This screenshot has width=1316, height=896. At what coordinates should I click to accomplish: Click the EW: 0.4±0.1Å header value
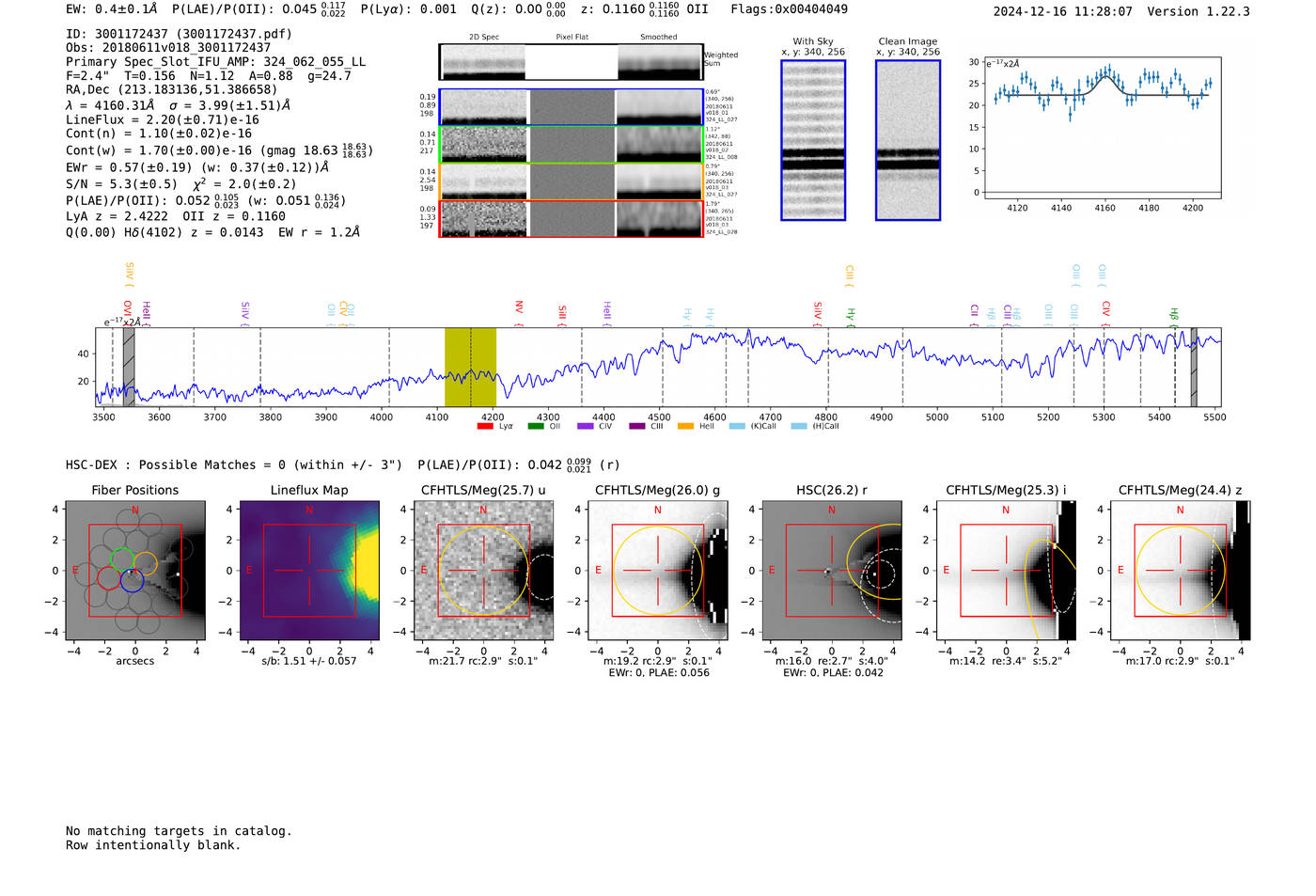click(112, 9)
